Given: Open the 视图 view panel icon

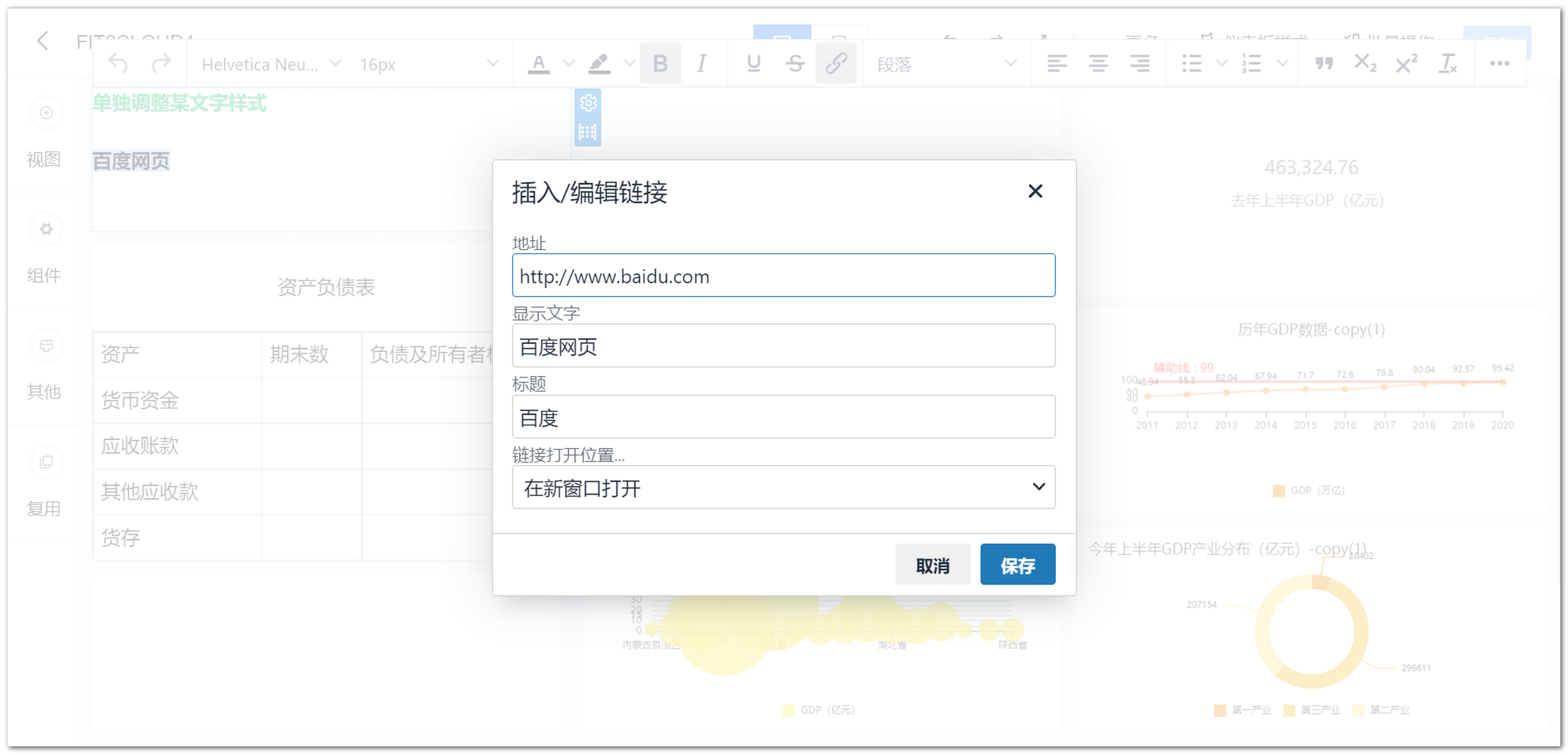Looking at the screenshot, I should [46, 113].
